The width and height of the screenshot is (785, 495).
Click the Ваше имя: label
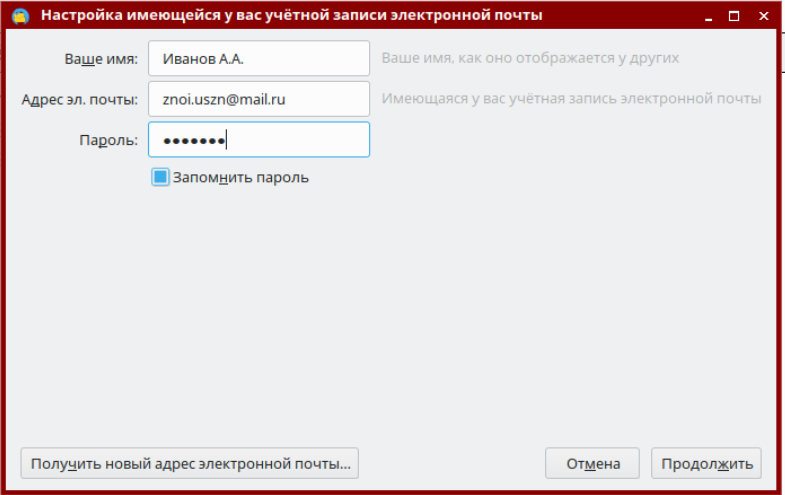101,59
